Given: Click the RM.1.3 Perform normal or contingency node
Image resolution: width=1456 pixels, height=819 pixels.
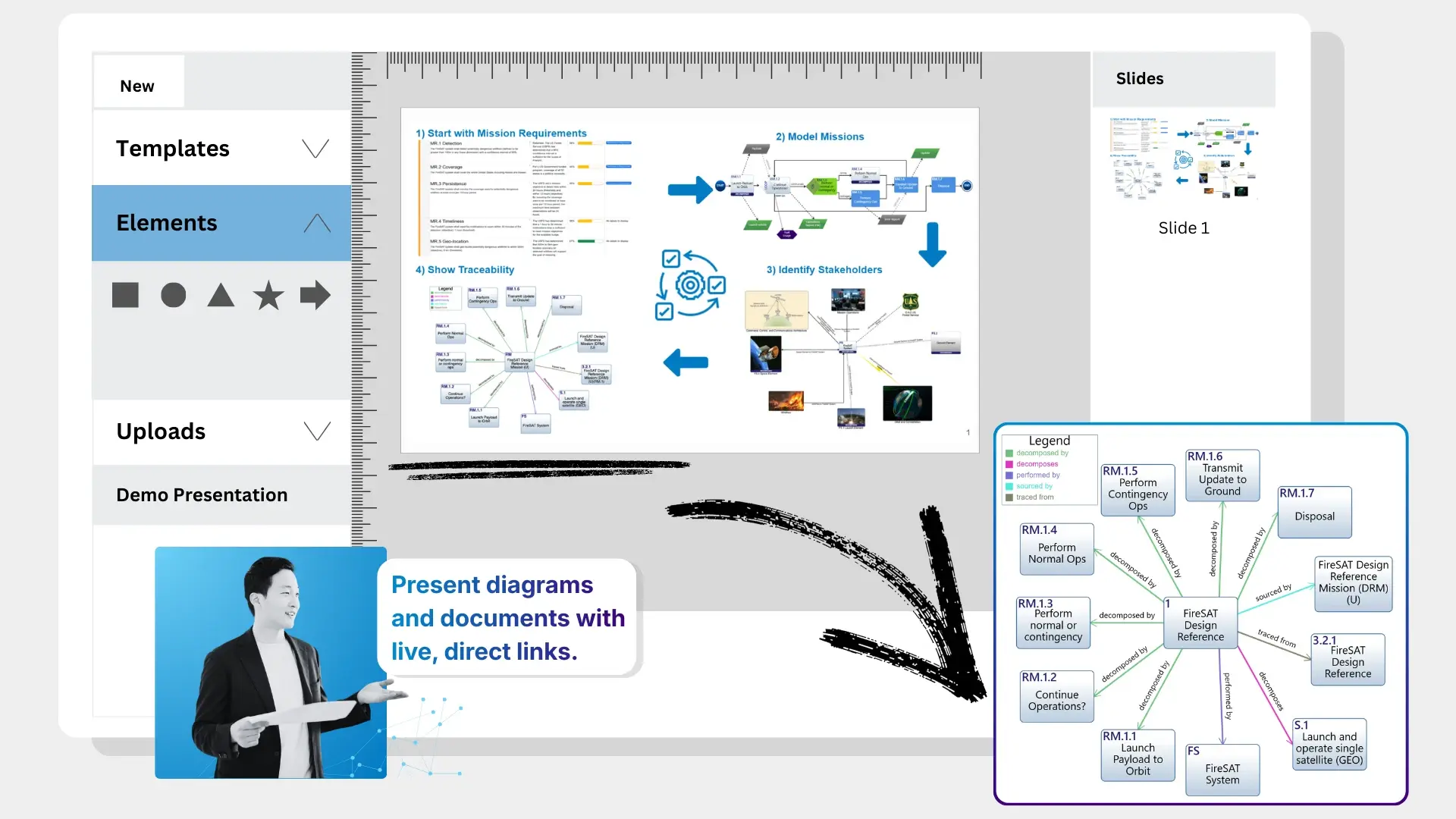Looking at the screenshot, I should click(1053, 623).
